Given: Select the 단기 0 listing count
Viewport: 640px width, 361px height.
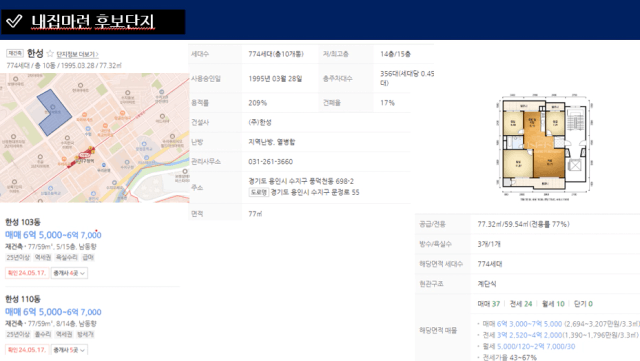Looking at the screenshot, I should (x=583, y=304).
